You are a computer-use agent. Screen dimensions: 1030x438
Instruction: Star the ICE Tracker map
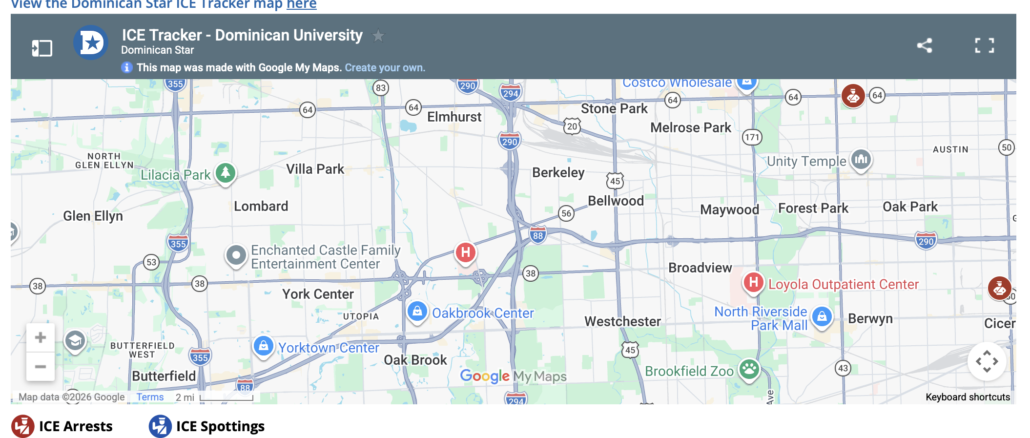coord(378,36)
